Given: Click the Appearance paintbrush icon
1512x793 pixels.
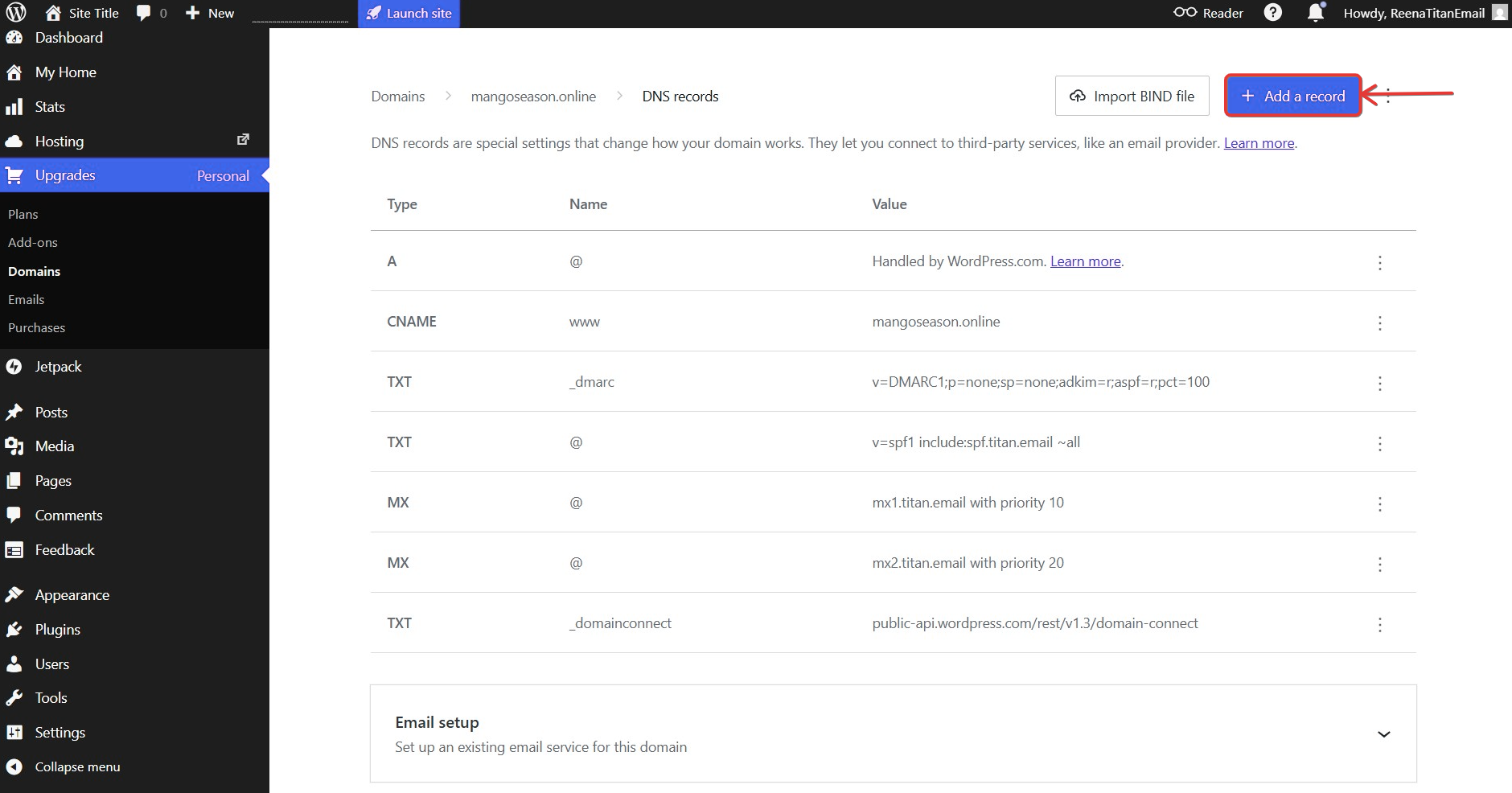Looking at the screenshot, I should [x=14, y=595].
